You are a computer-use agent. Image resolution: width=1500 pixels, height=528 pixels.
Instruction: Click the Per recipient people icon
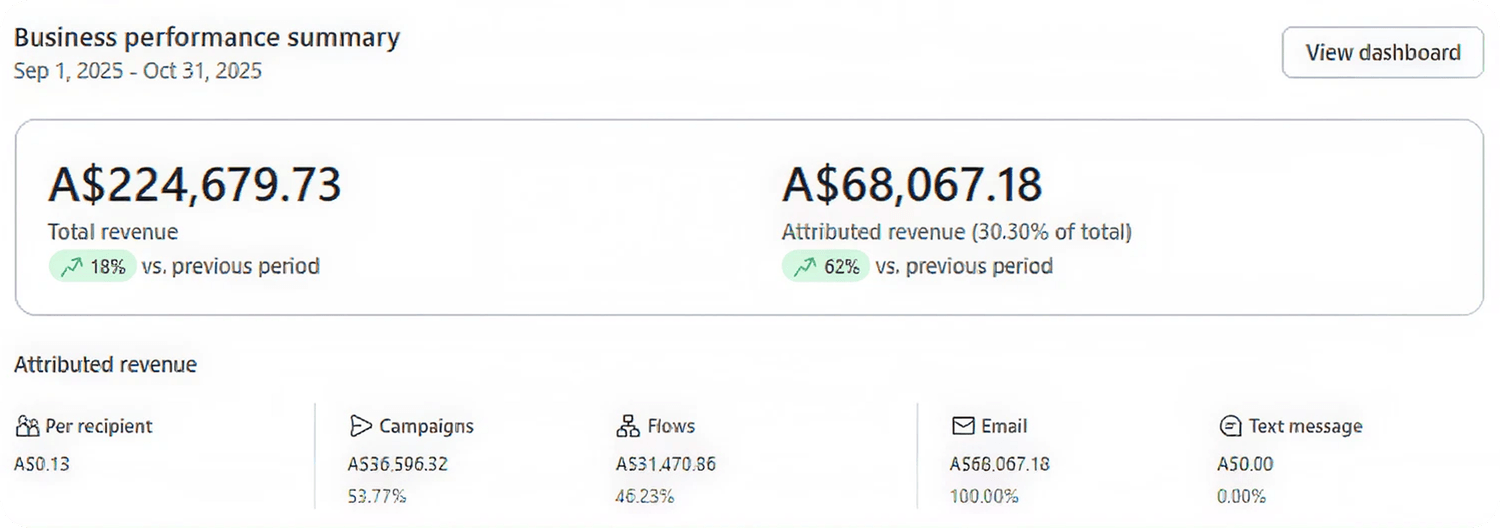(x=27, y=426)
